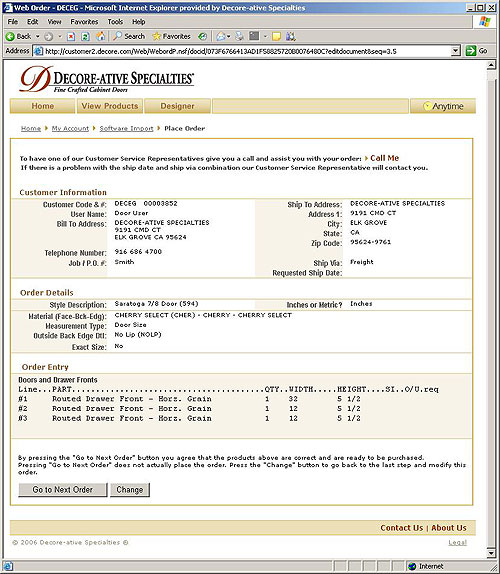The image size is (500, 574).
Task: Click the Anytime clock icon
Action: pyautogui.click(x=427, y=106)
